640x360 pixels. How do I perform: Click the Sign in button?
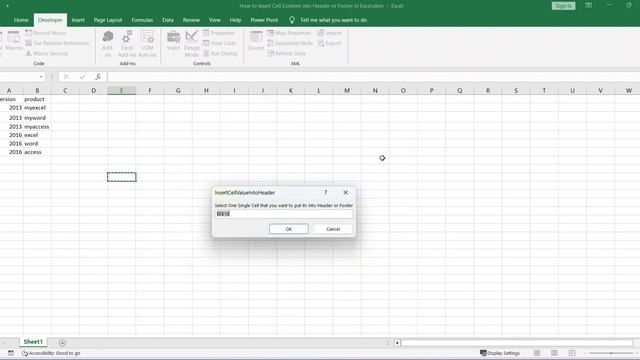[563, 6]
